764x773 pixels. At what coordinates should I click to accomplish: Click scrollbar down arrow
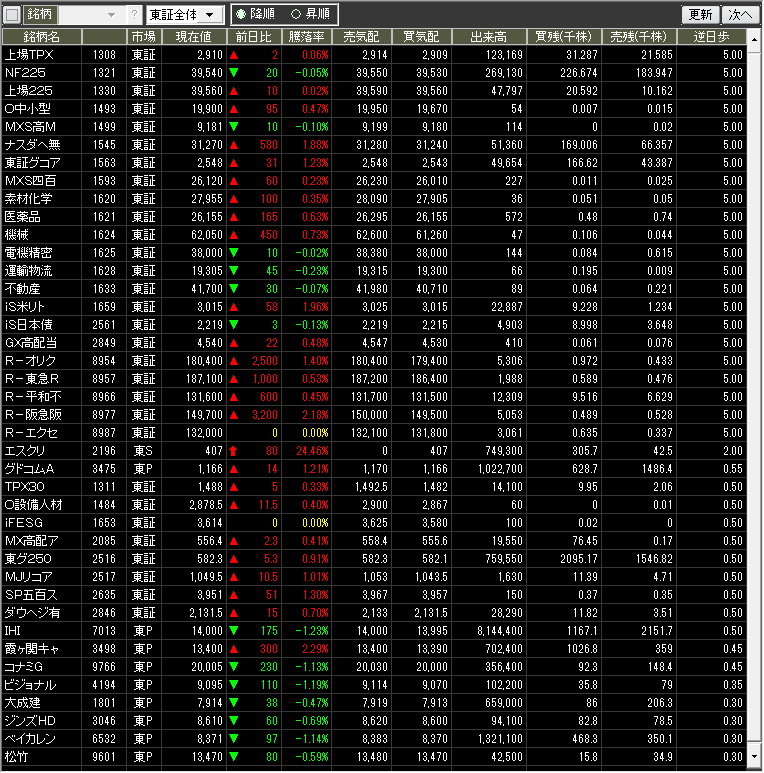tap(755, 757)
